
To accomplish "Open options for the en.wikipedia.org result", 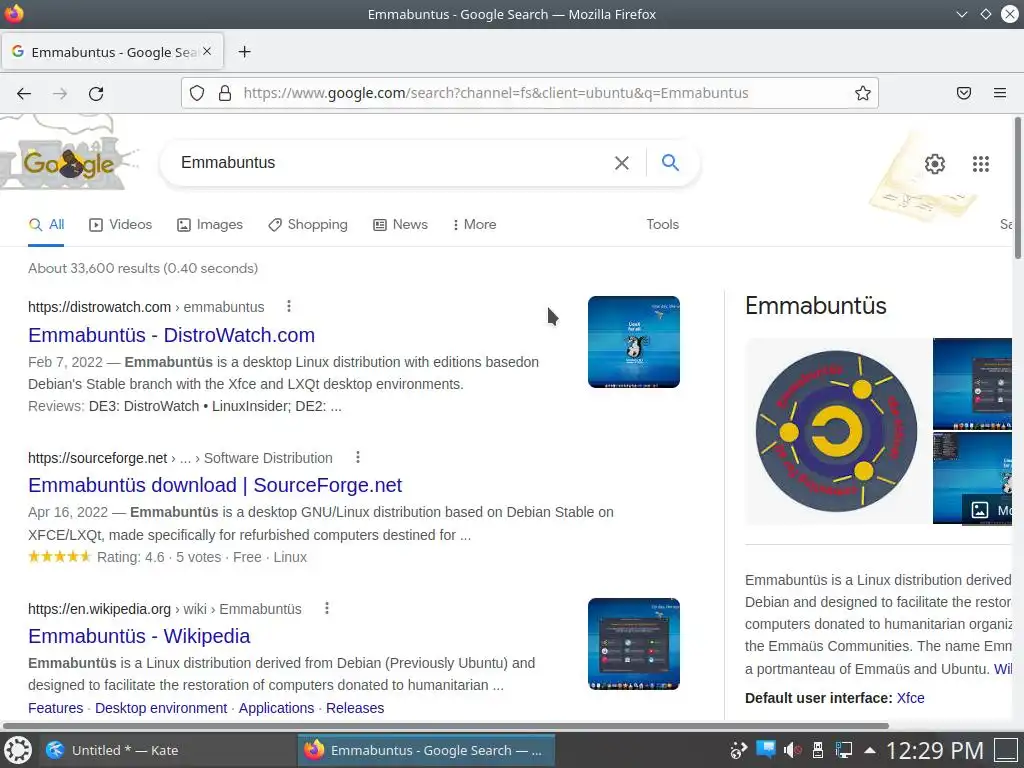I will pyautogui.click(x=327, y=609).
